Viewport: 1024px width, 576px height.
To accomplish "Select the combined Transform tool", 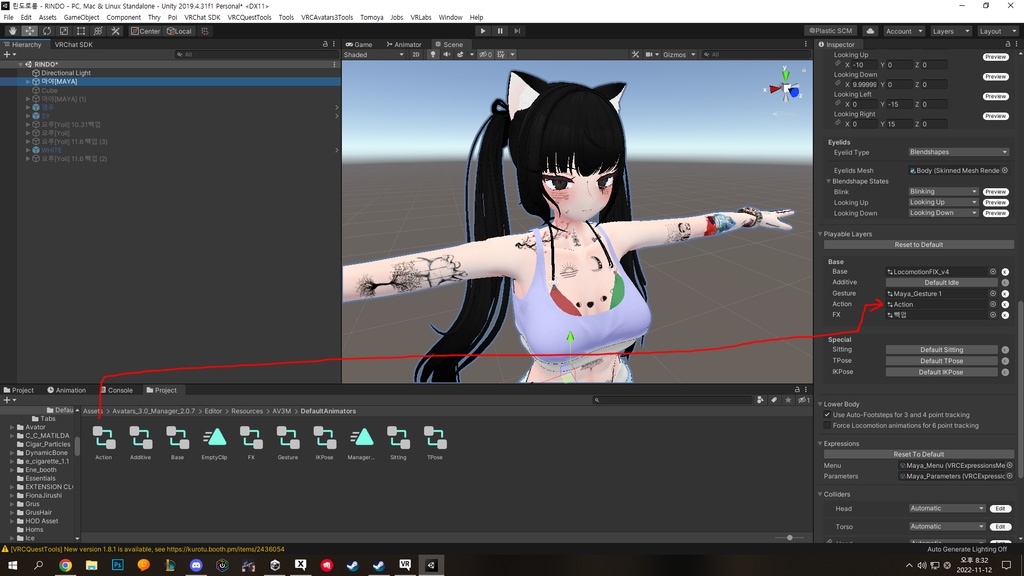I will pos(98,31).
